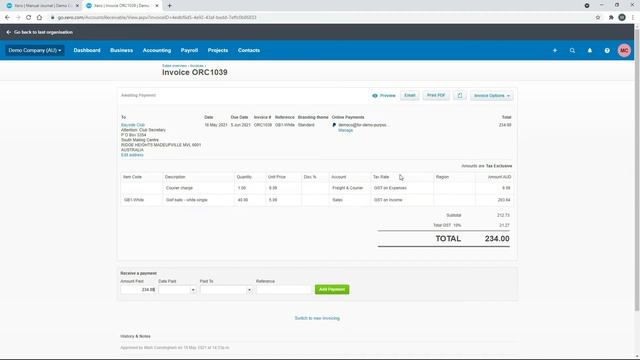Click the Edit address link
640x360 pixels.
click(x=132, y=155)
